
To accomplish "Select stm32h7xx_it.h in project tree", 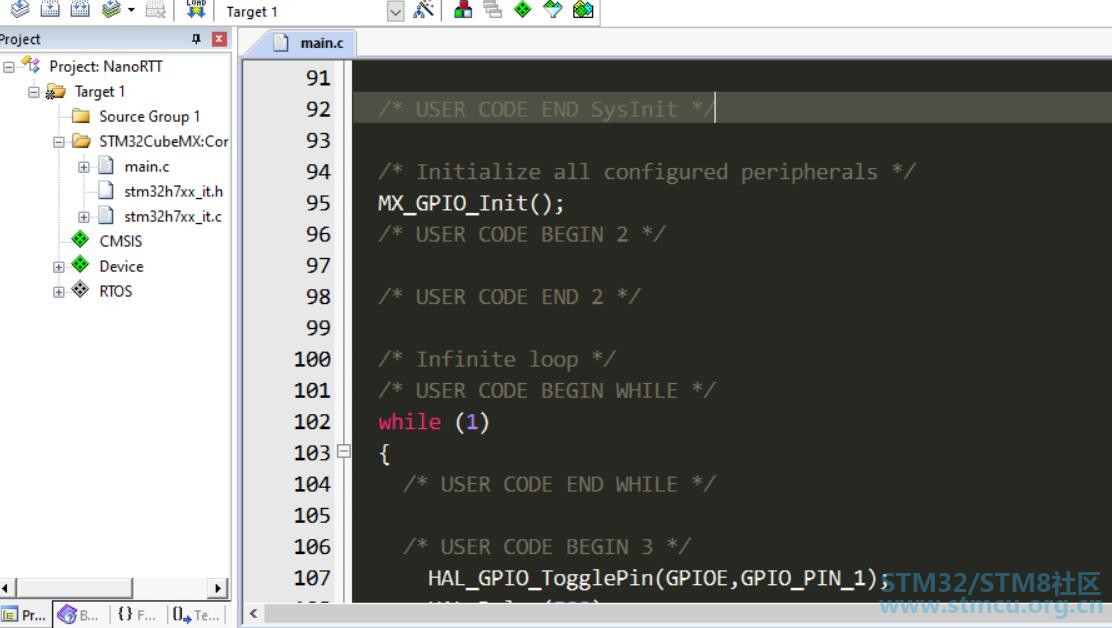I will [173, 191].
